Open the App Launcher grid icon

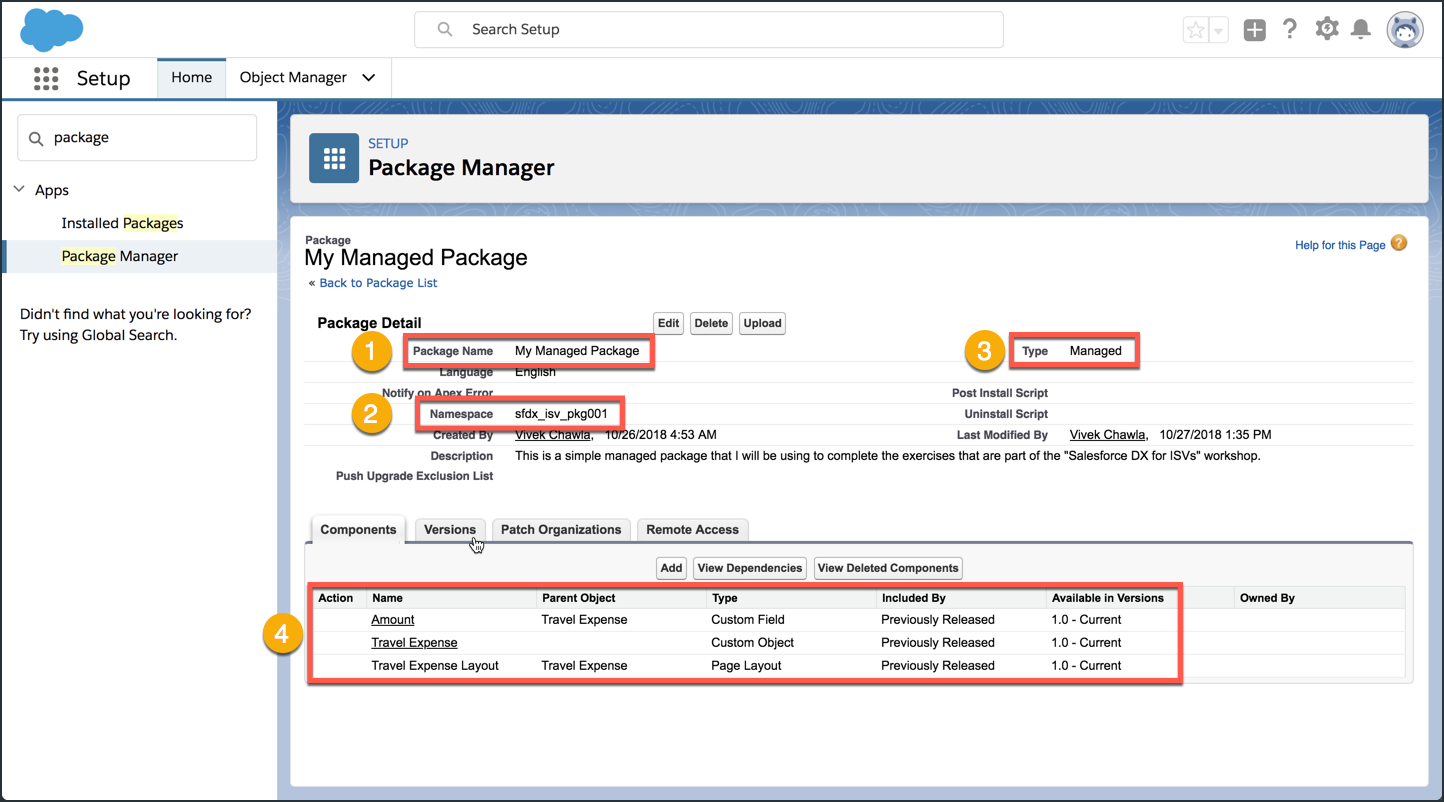coord(46,78)
